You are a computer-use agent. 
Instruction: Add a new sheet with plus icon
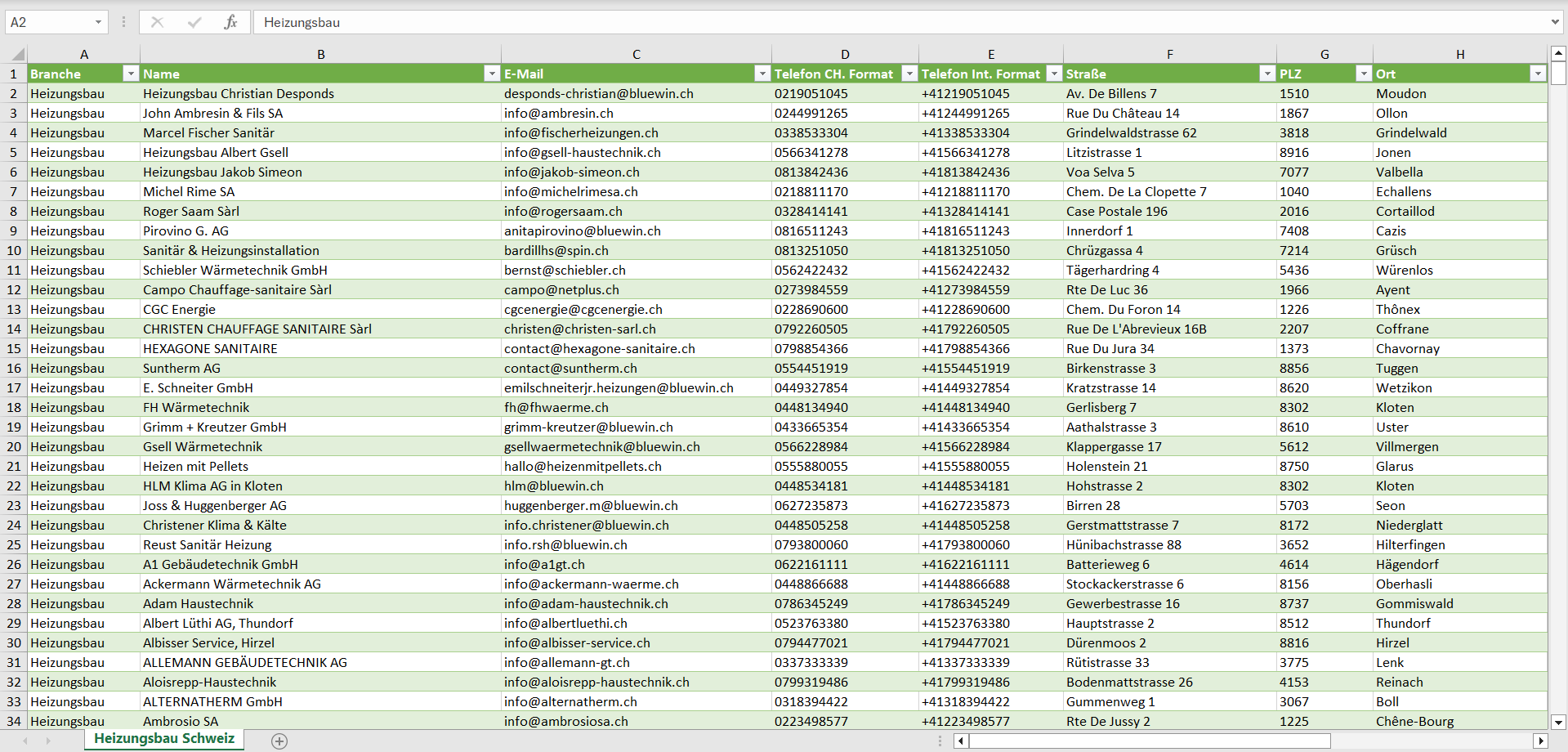(x=279, y=741)
